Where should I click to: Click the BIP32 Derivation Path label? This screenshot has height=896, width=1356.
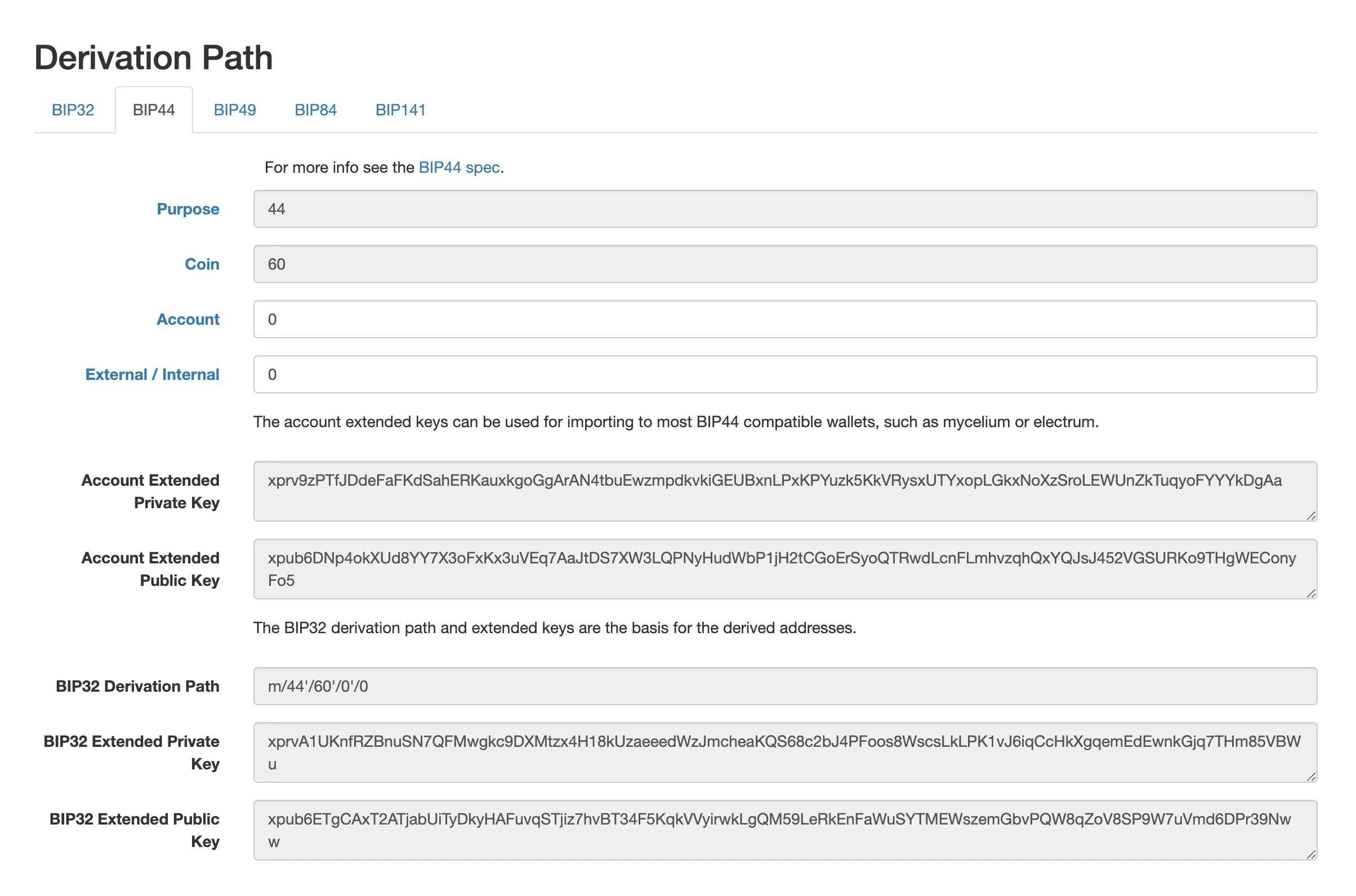point(138,686)
